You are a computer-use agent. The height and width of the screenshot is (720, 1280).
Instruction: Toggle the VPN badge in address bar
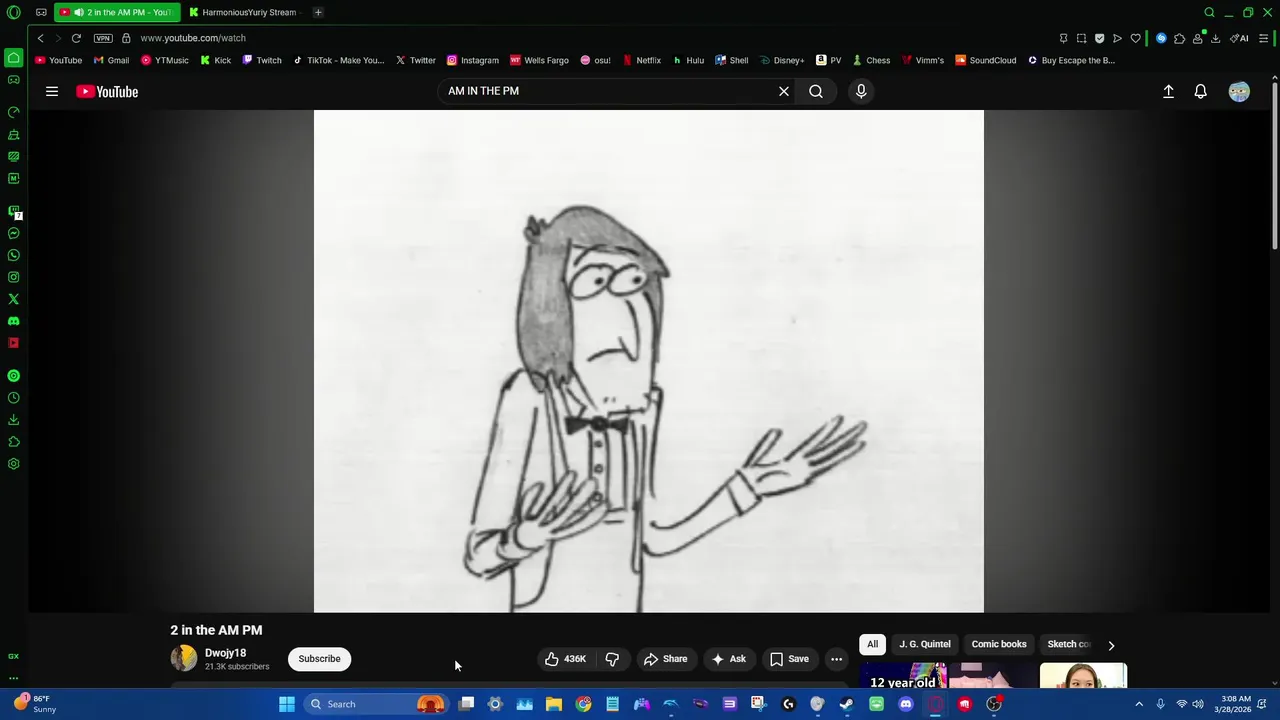103,38
